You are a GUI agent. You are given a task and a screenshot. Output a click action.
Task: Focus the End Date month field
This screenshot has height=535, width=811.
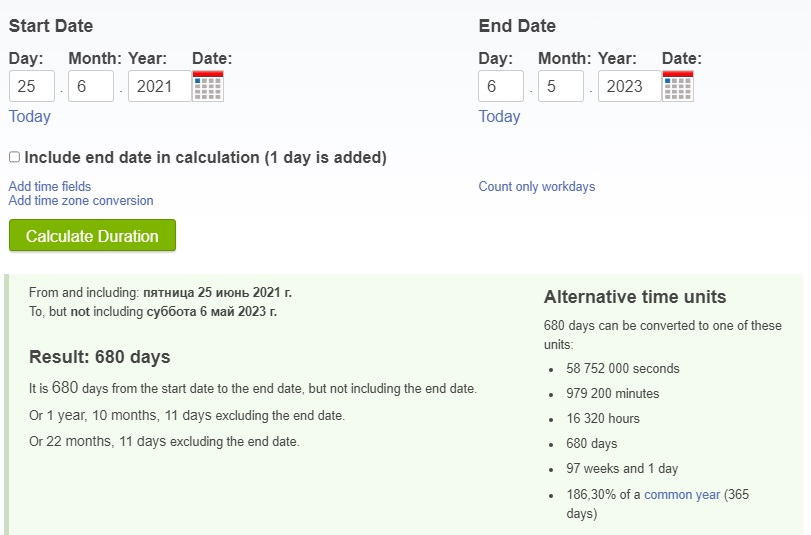pyautogui.click(x=561, y=86)
